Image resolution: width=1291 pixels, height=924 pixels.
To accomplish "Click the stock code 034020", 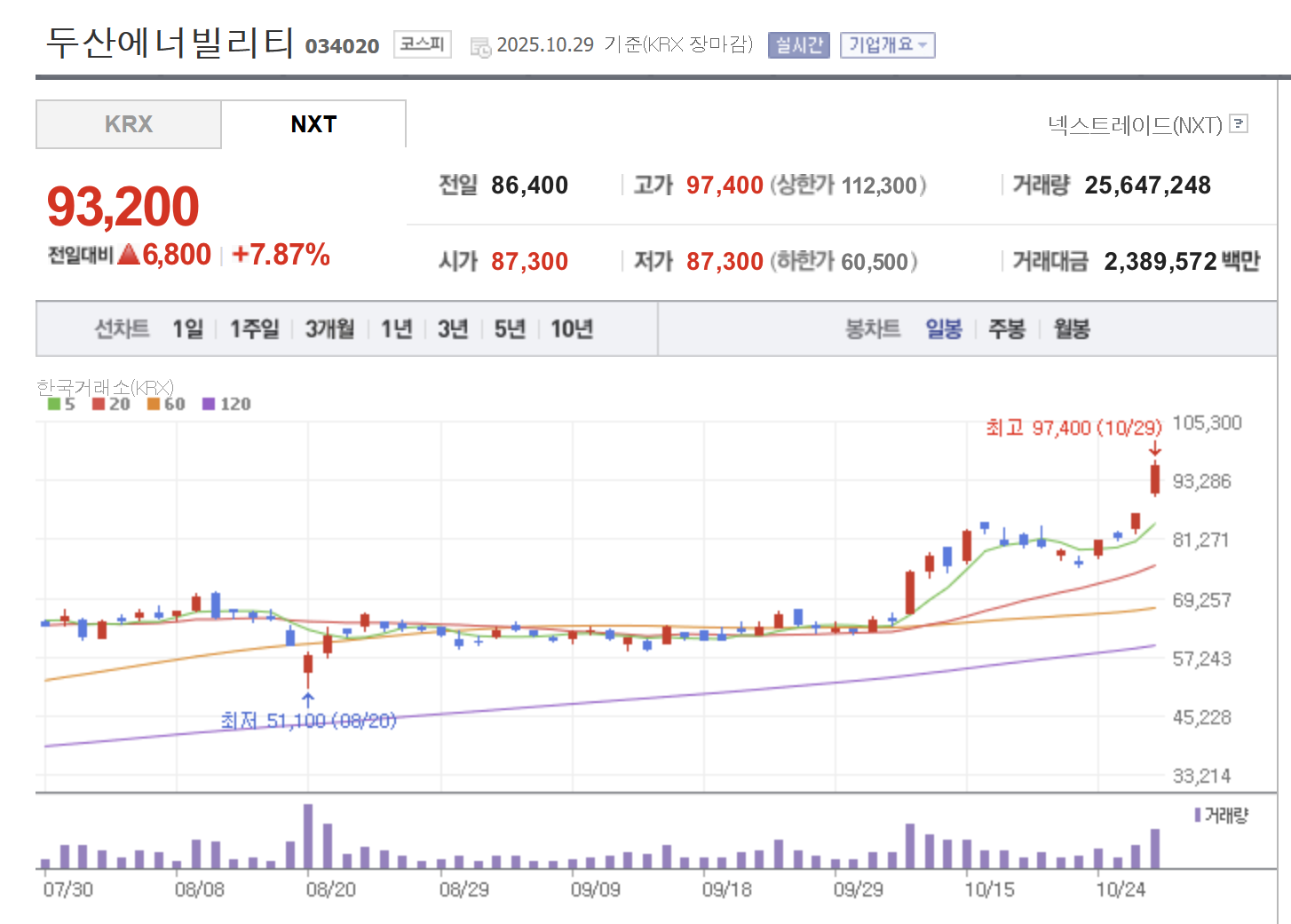I will click(342, 46).
